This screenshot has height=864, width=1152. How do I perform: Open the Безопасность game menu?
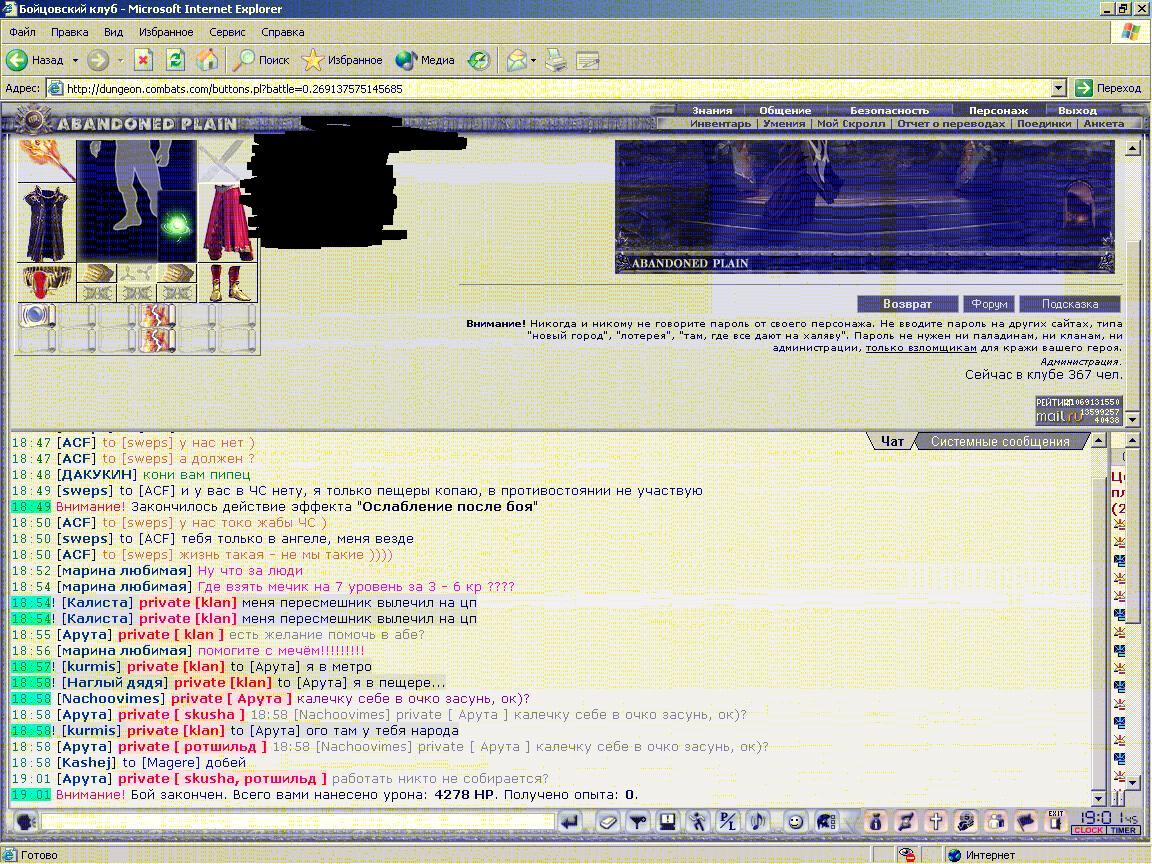click(889, 110)
